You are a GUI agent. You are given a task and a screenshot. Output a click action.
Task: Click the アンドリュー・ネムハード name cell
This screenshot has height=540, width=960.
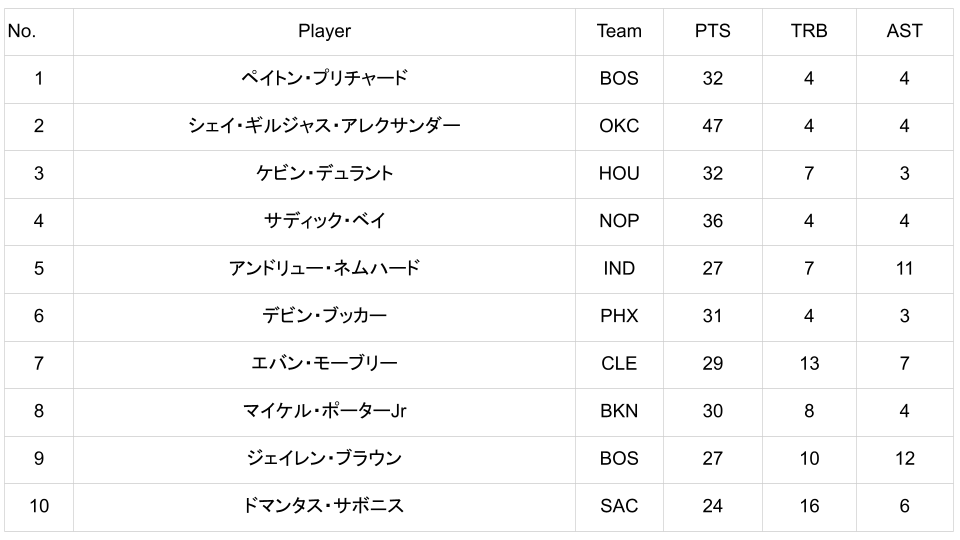point(324,268)
